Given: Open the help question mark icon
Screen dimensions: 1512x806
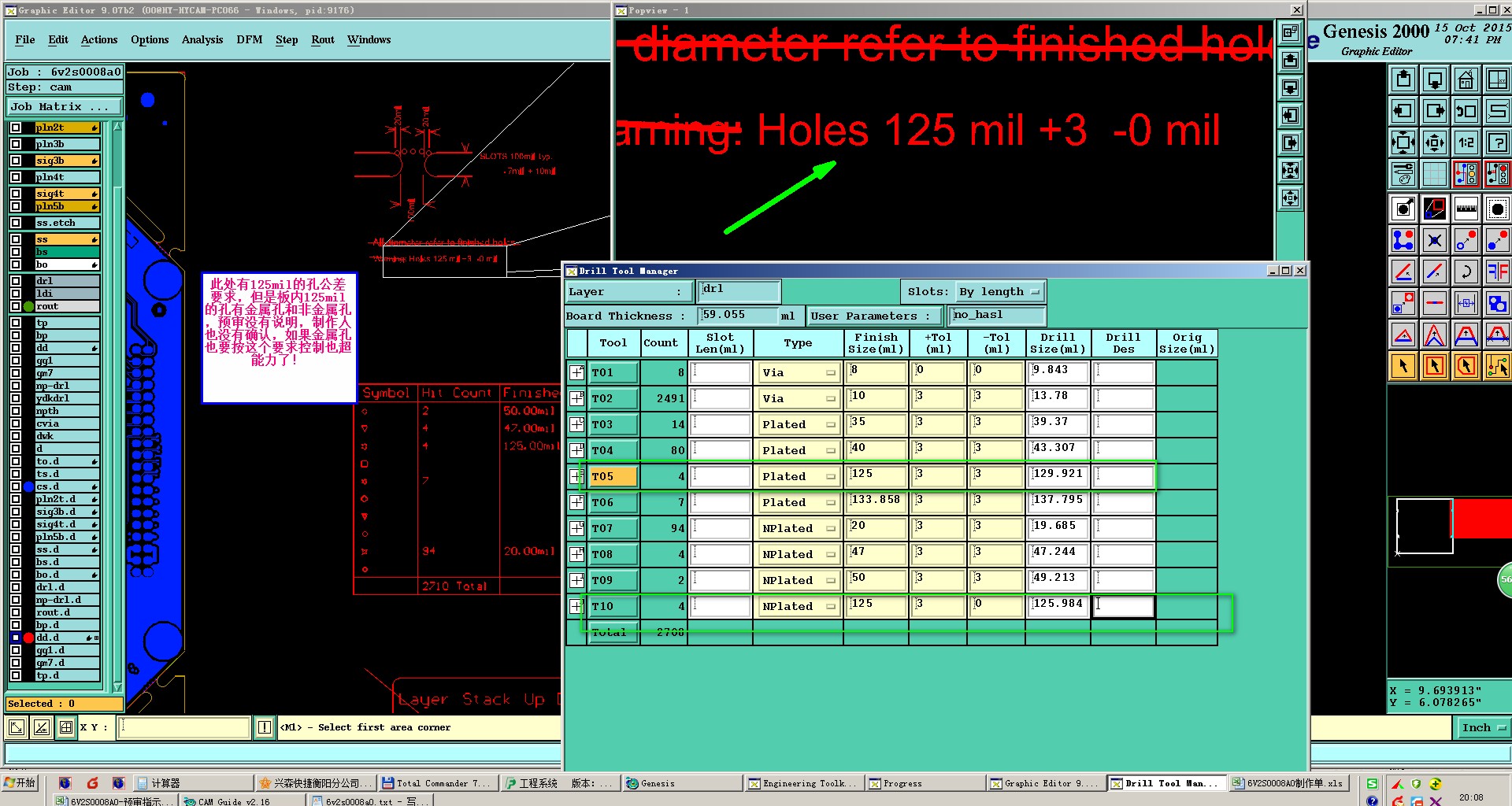Looking at the screenshot, I should click(1497, 142).
